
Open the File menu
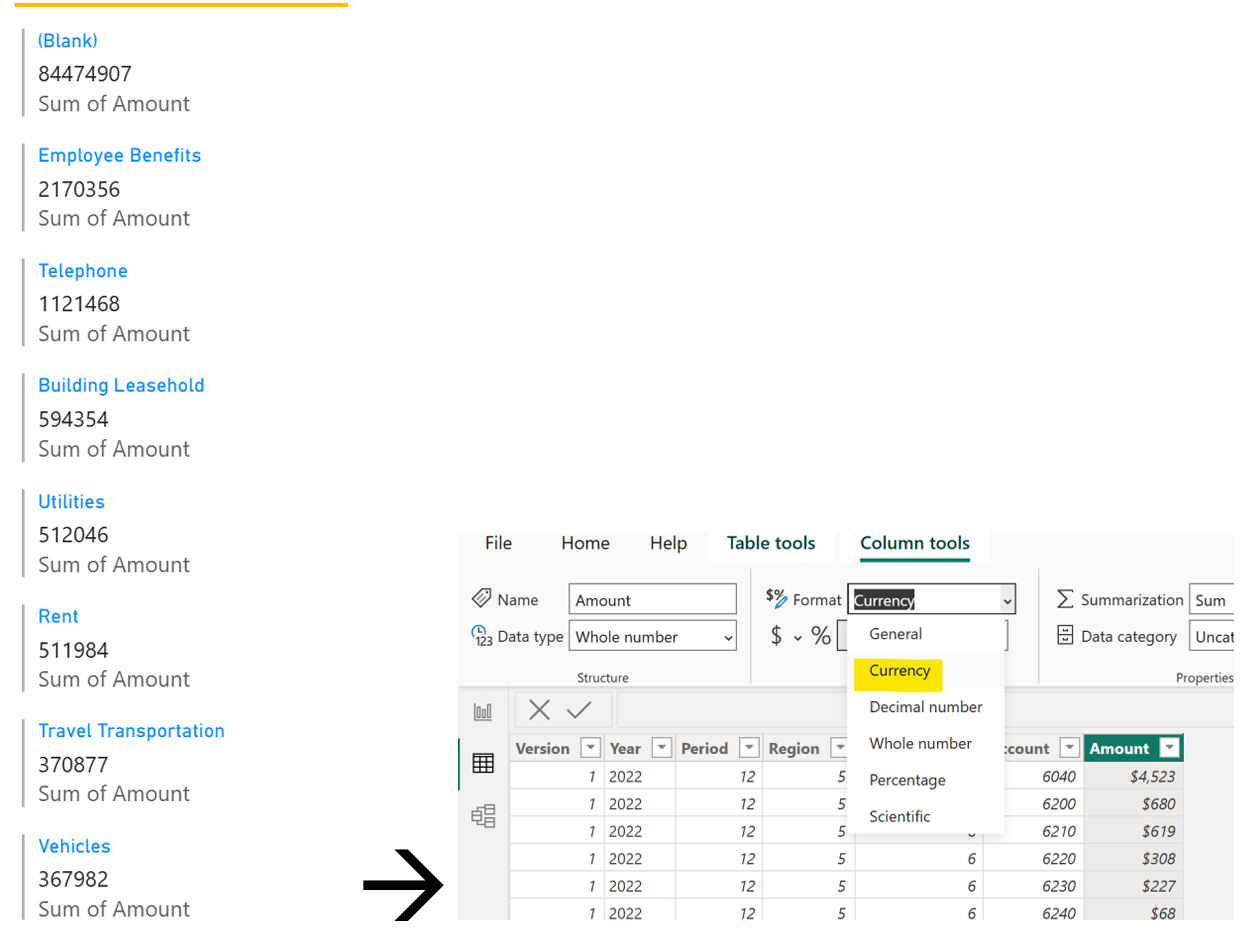pyautogui.click(x=498, y=543)
